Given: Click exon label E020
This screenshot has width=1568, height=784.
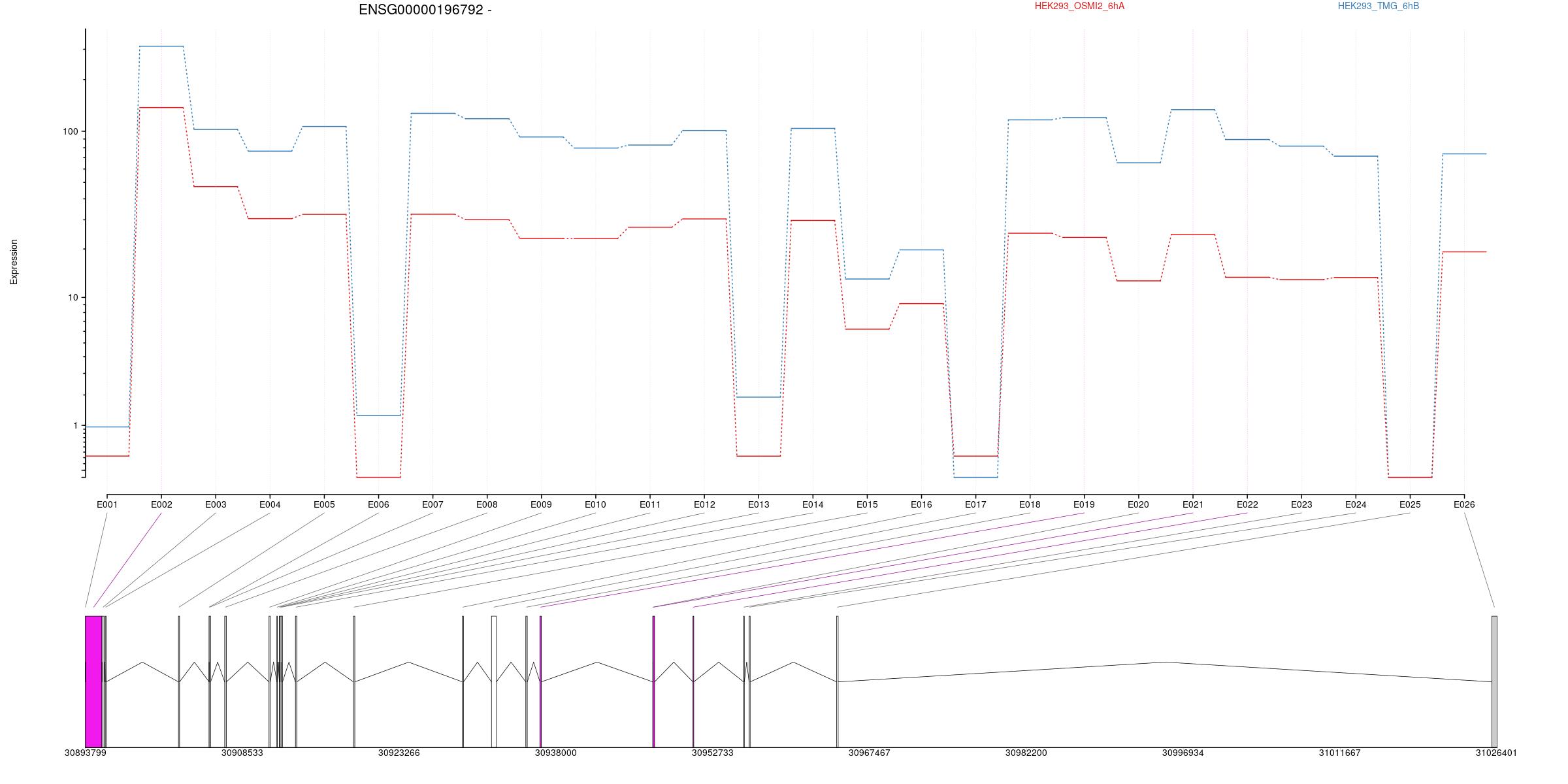Looking at the screenshot, I should pyautogui.click(x=1138, y=504).
